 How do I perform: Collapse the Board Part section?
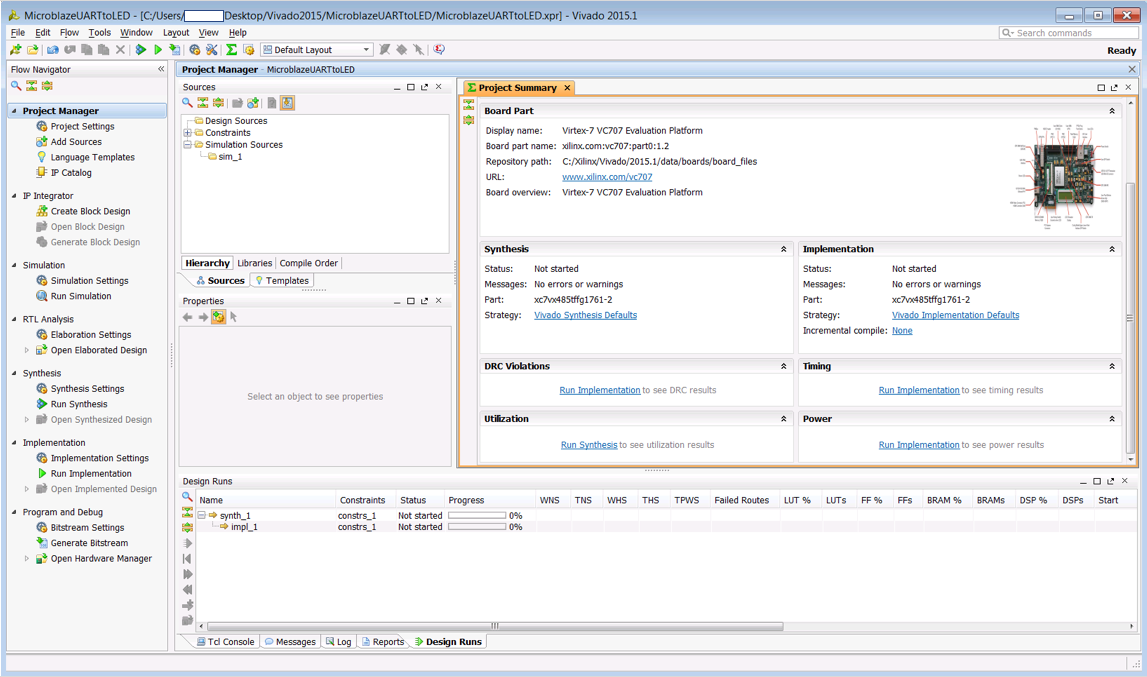coord(1112,111)
